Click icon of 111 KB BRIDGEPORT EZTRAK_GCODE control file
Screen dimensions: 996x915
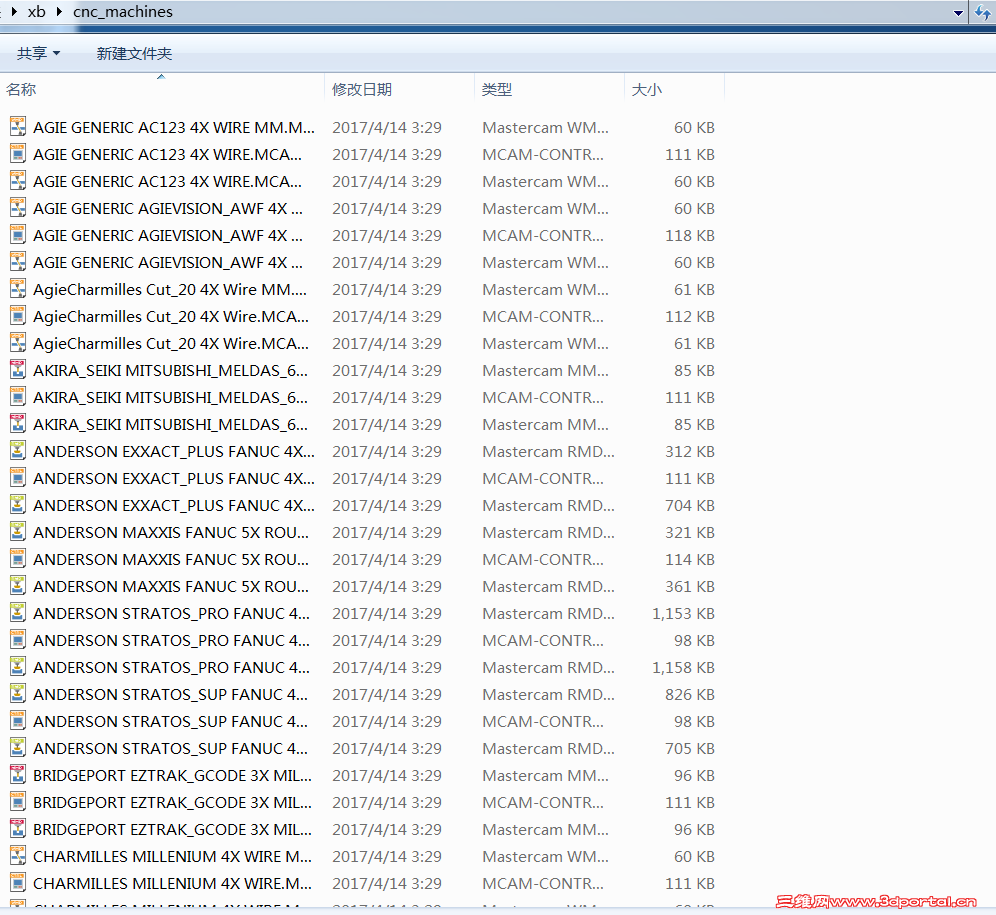coord(18,803)
